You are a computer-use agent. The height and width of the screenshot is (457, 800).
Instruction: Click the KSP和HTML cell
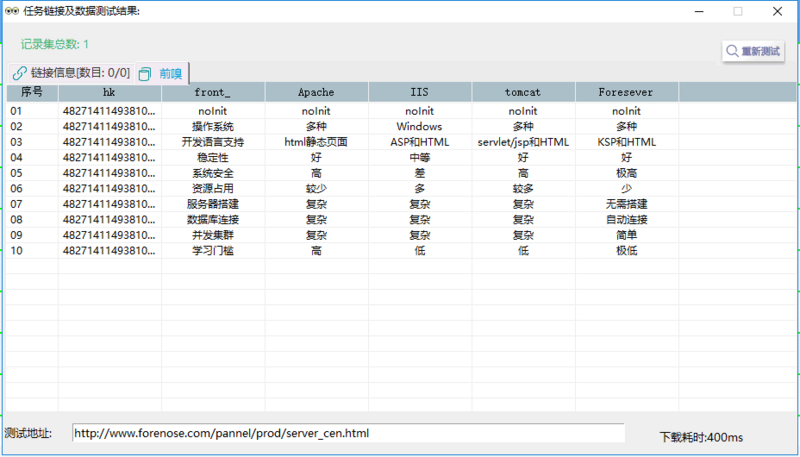pyautogui.click(x=627, y=142)
